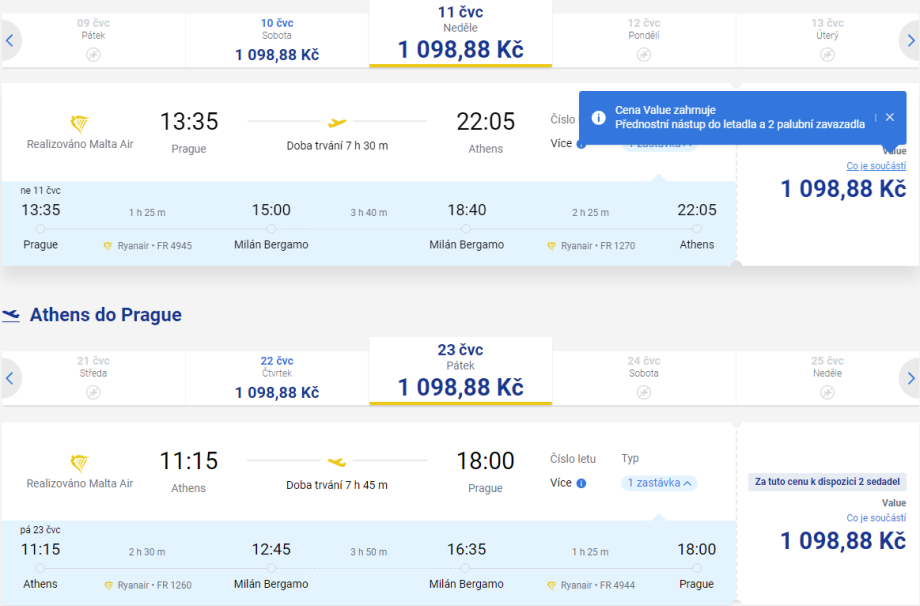Click the Více link on the return flight
This screenshot has height=606, width=920.
(x=561, y=483)
